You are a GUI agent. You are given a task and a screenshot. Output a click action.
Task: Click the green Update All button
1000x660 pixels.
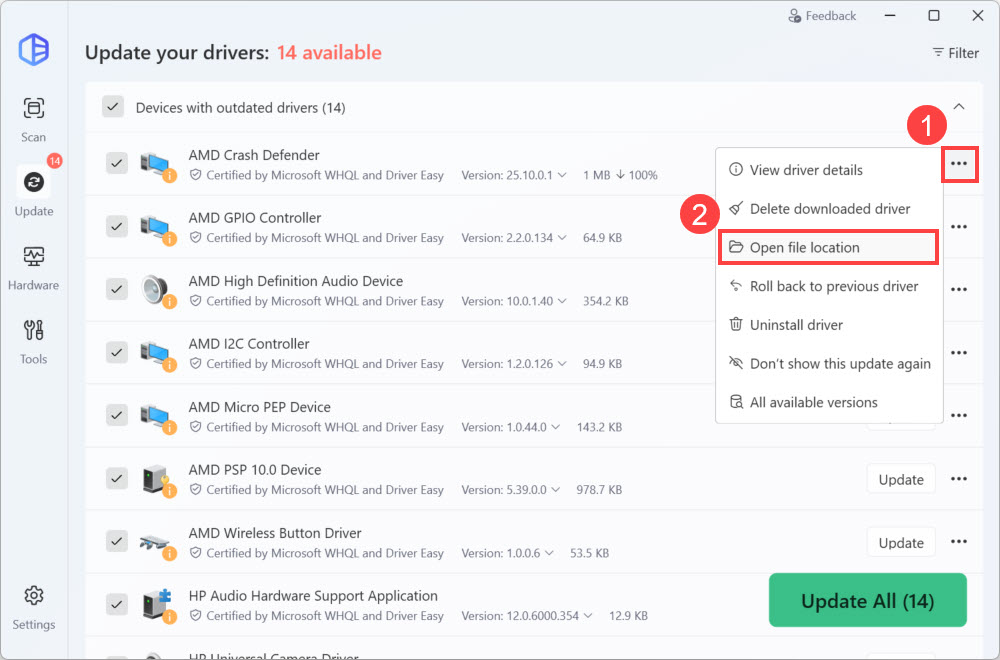tap(867, 601)
